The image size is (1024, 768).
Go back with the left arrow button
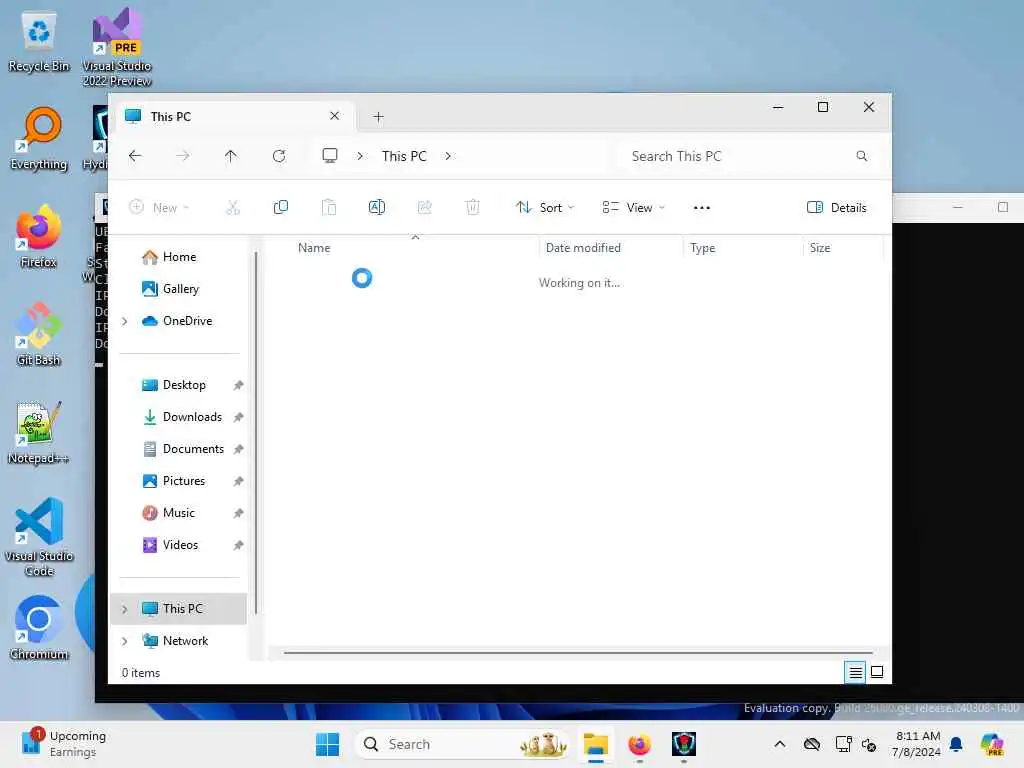[135, 156]
